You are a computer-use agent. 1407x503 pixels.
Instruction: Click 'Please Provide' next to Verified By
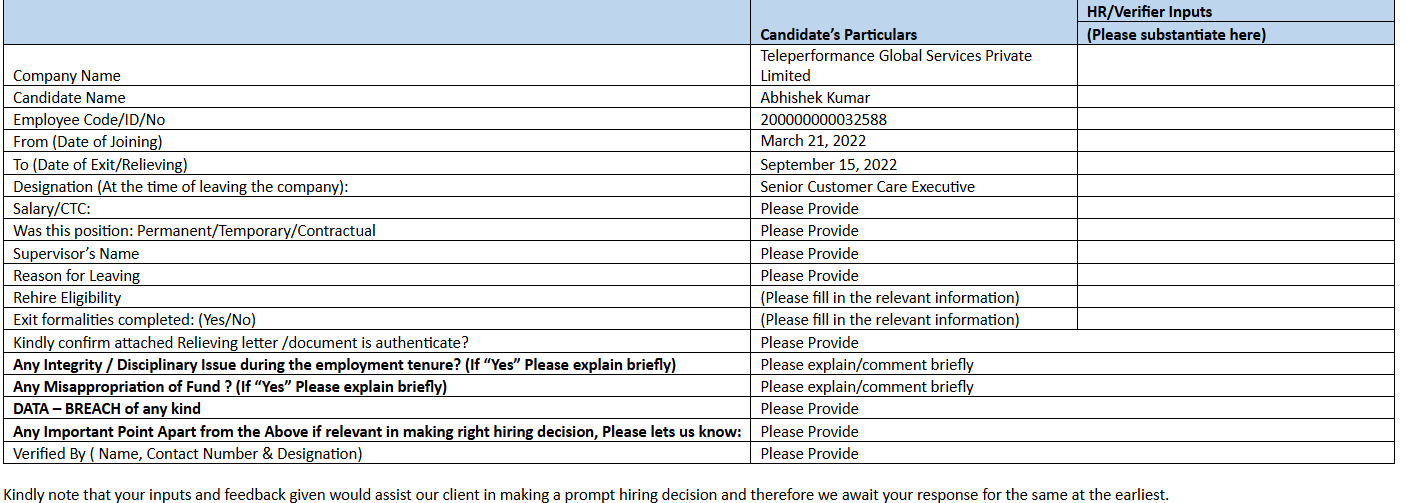[809, 453]
